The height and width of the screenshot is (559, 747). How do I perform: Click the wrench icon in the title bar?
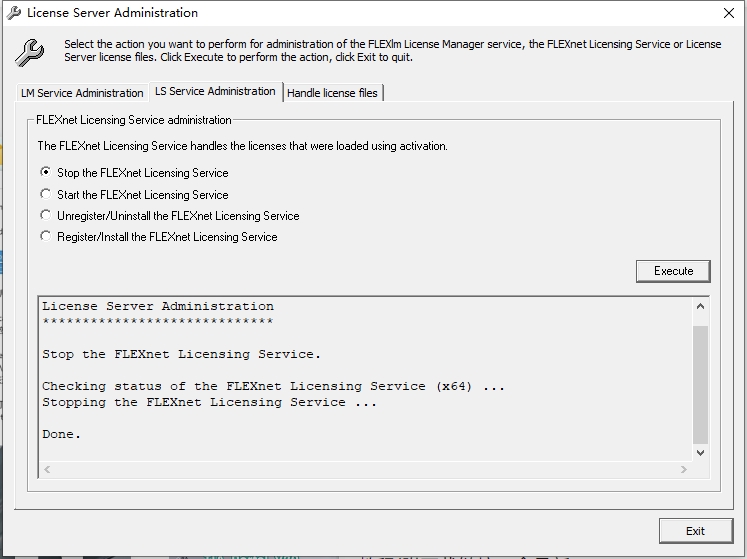coord(14,13)
